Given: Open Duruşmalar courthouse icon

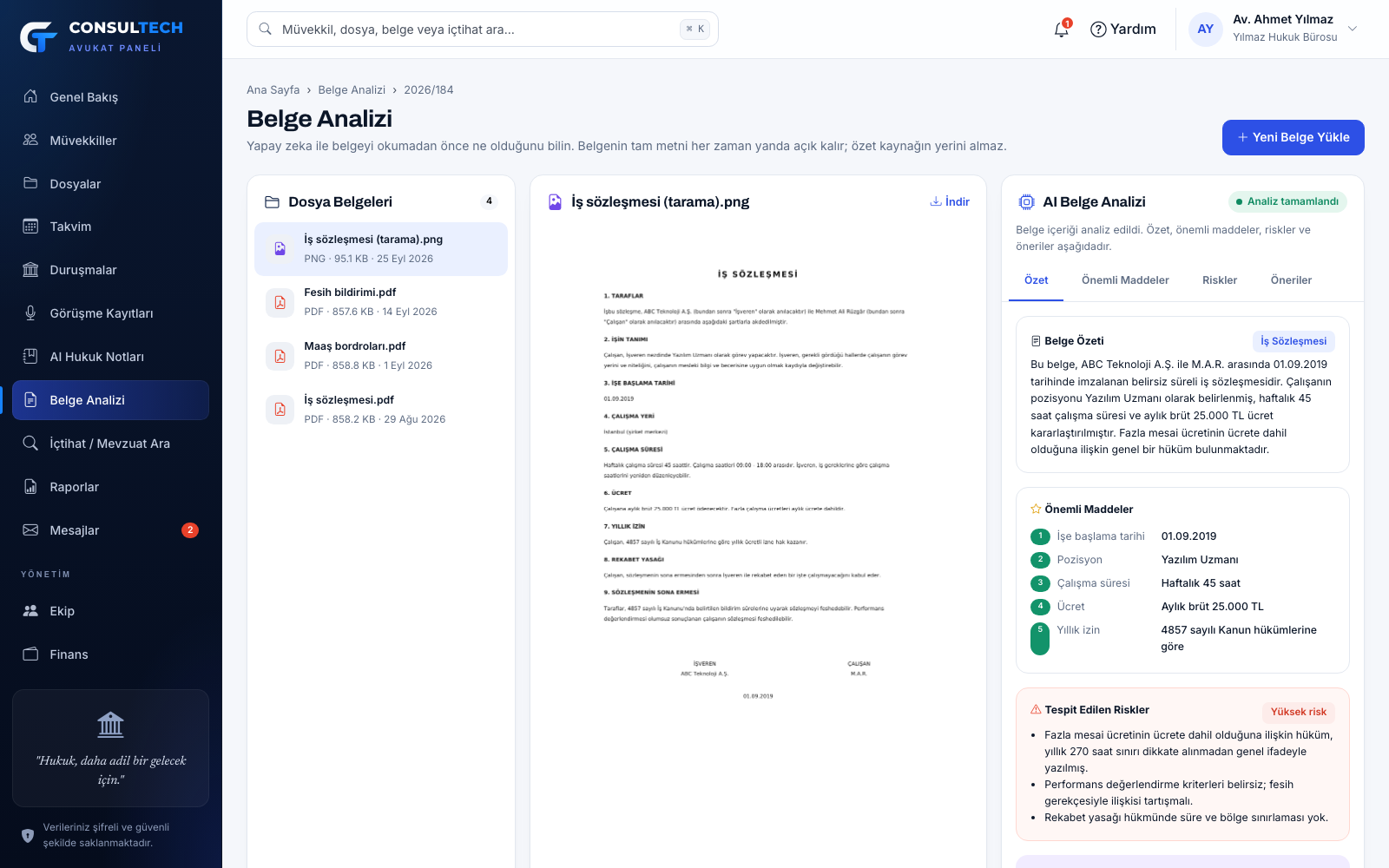Looking at the screenshot, I should [x=30, y=270].
